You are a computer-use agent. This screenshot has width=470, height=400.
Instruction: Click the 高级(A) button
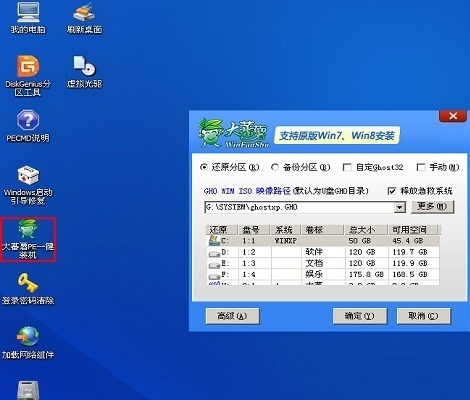tap(232, 316)
